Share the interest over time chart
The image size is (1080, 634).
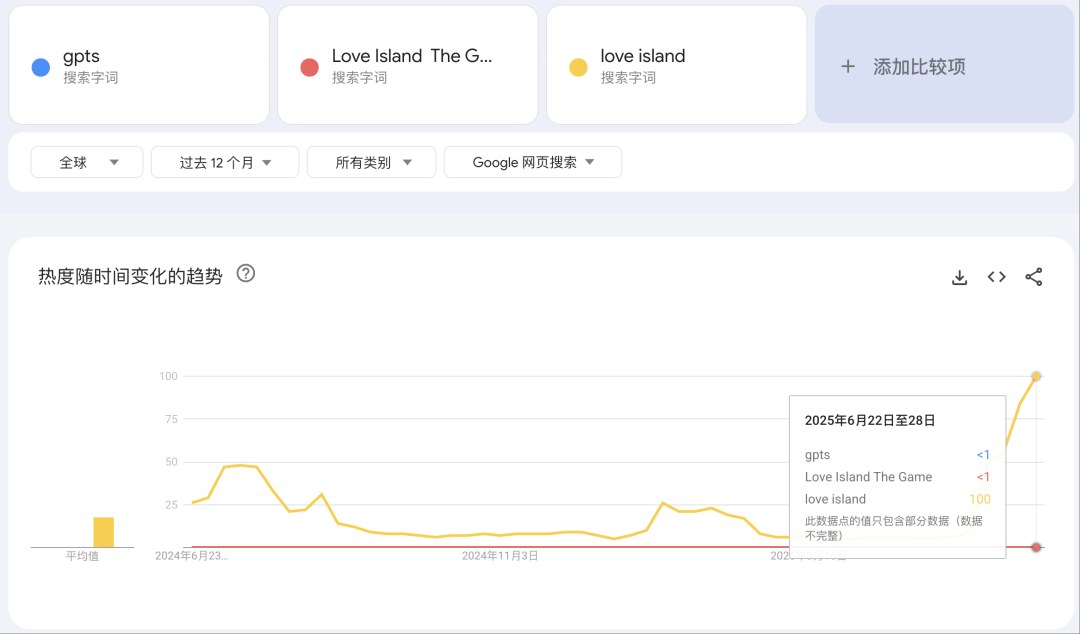coord(1034,277)
